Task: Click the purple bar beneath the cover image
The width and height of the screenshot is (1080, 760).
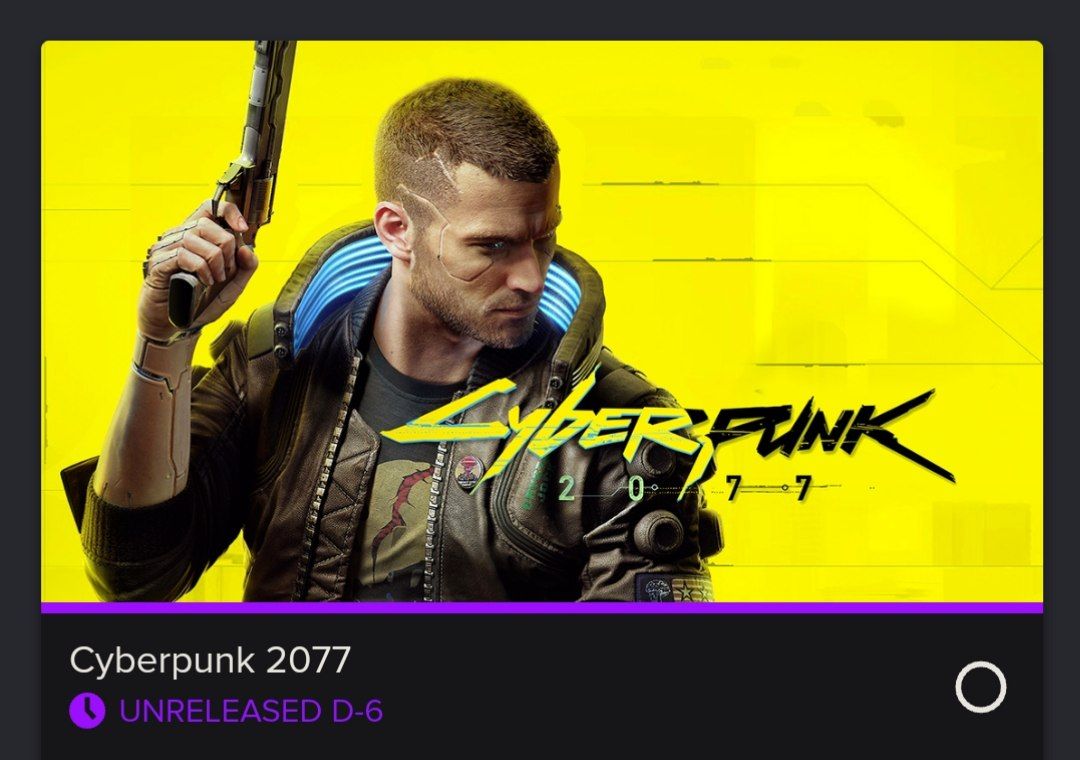Action: tap(541, 608)
